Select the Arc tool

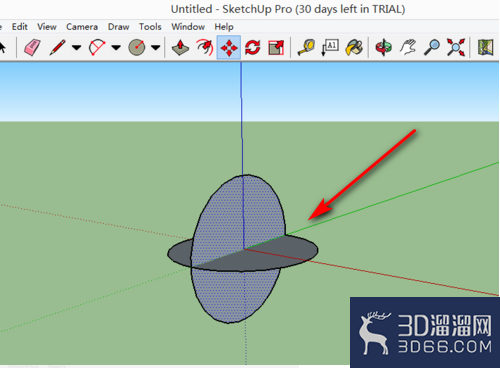[97, 47]
